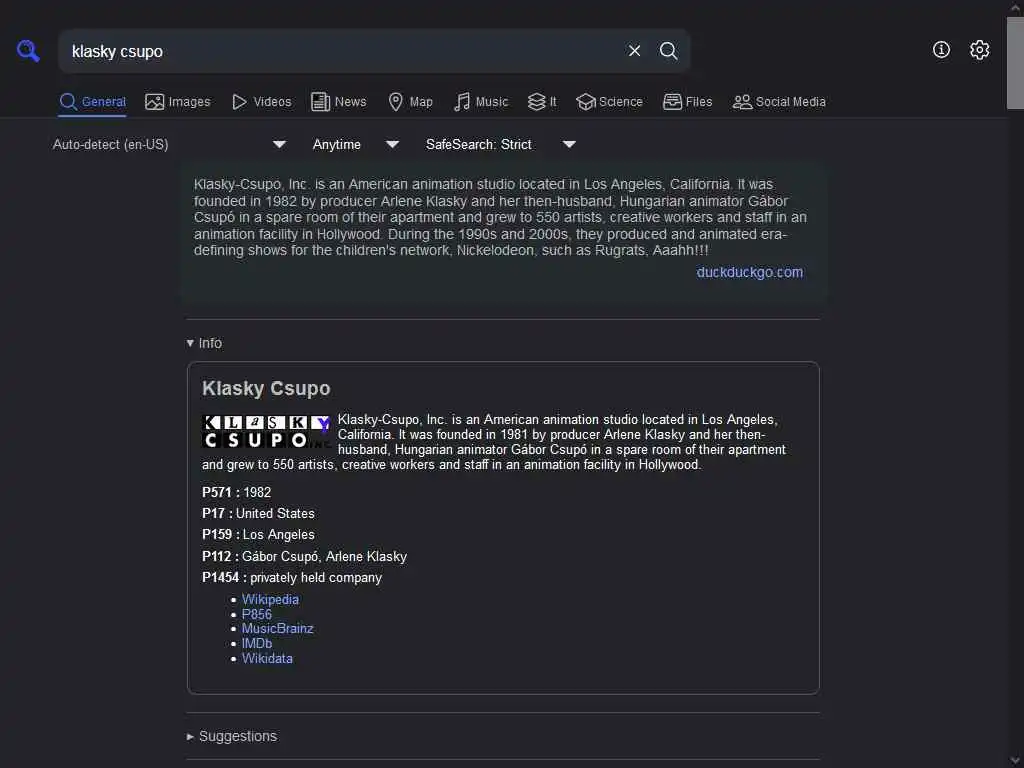Open the duckduckgo.com source link

pos(750,272)
